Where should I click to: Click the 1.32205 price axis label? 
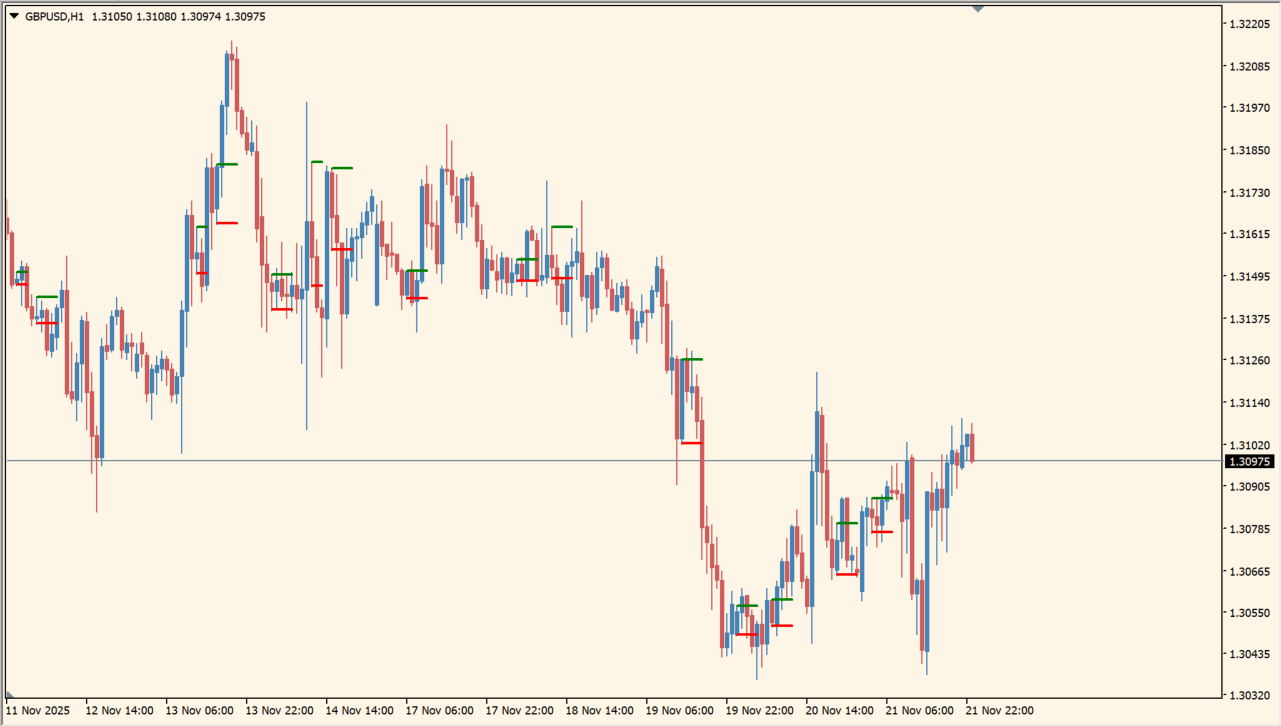coord(1249,24)
